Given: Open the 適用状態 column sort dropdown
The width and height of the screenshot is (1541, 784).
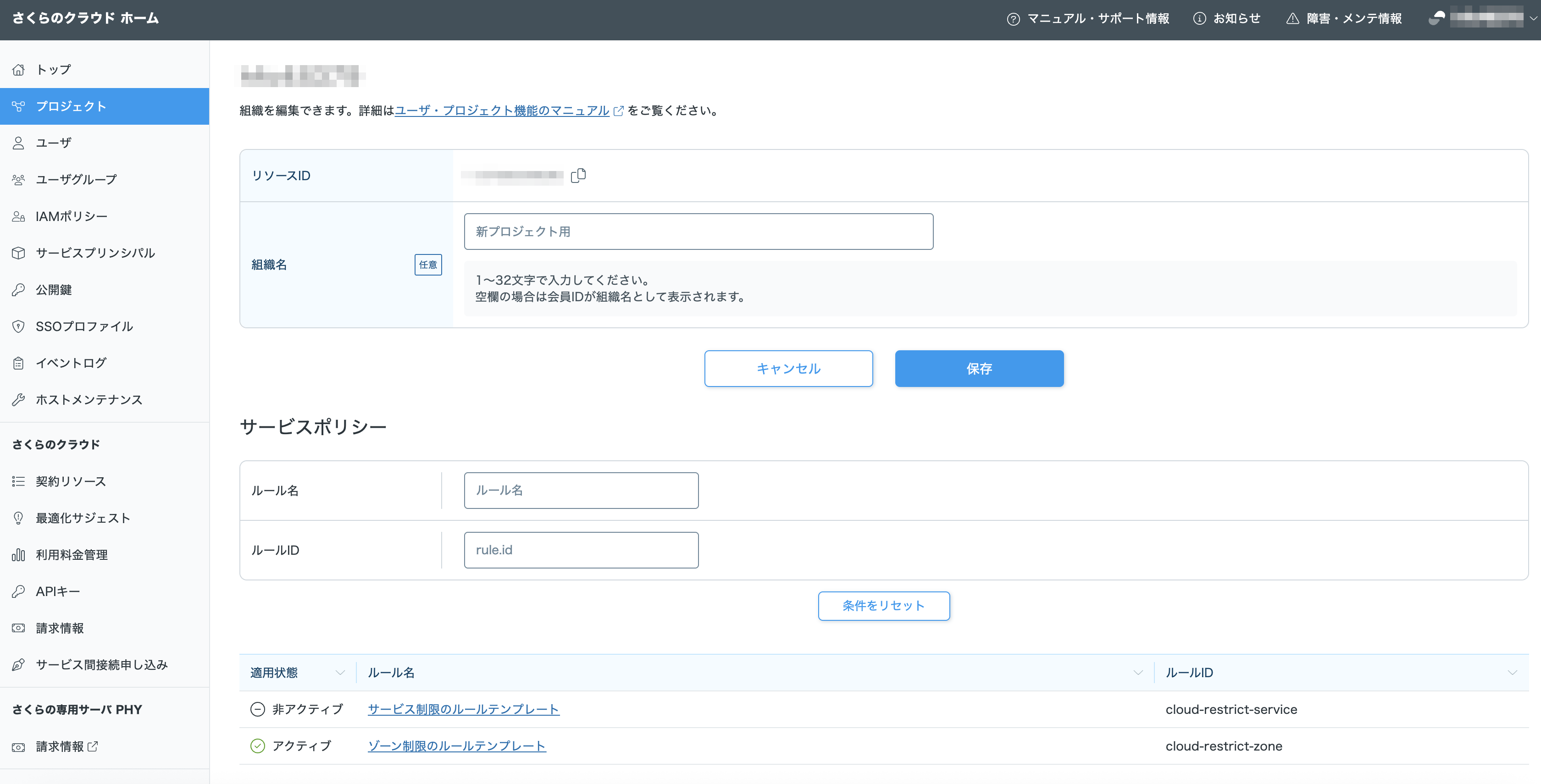Looking at the screenshot, I should tap(340, 673).
